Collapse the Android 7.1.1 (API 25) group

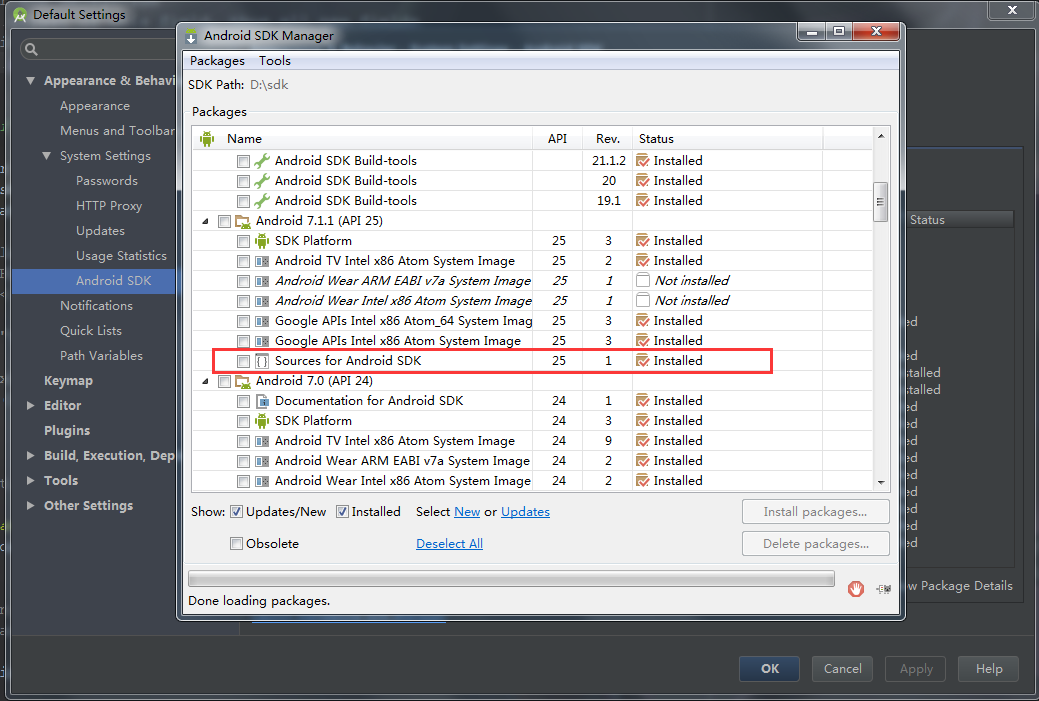click(205, 221)
